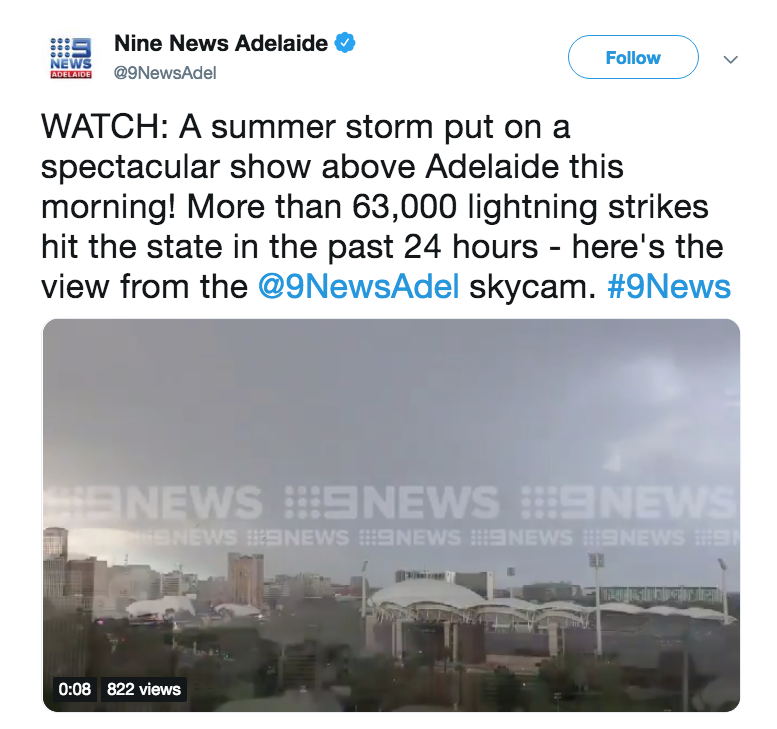Open the Nine News Adelaide profile avatar
The height and width of the screenshot is (729, 777).
71,58
